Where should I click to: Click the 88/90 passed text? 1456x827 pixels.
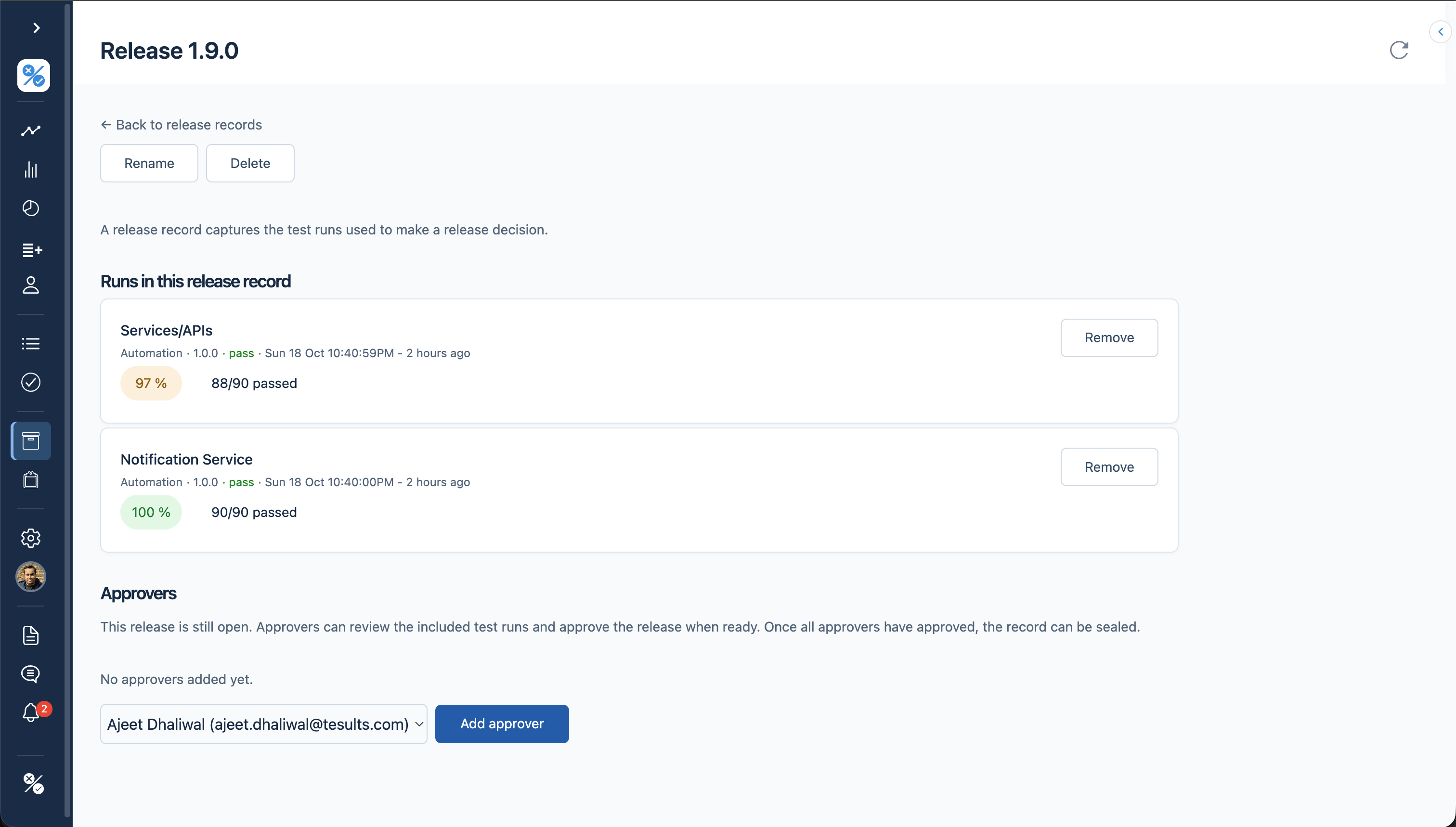254,383
